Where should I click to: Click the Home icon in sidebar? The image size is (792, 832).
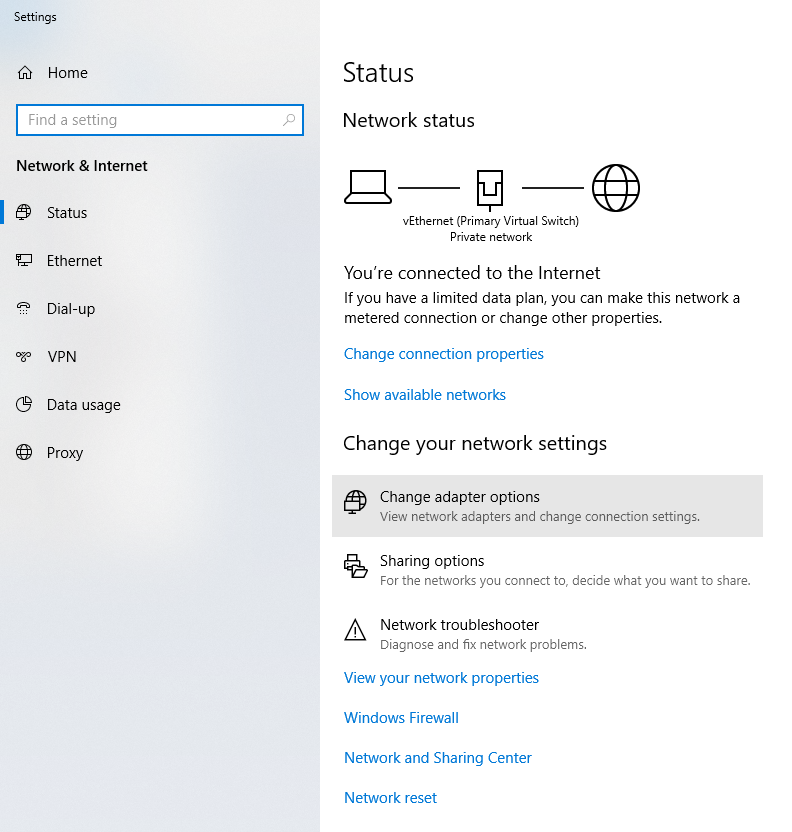[x=25, y=73]
